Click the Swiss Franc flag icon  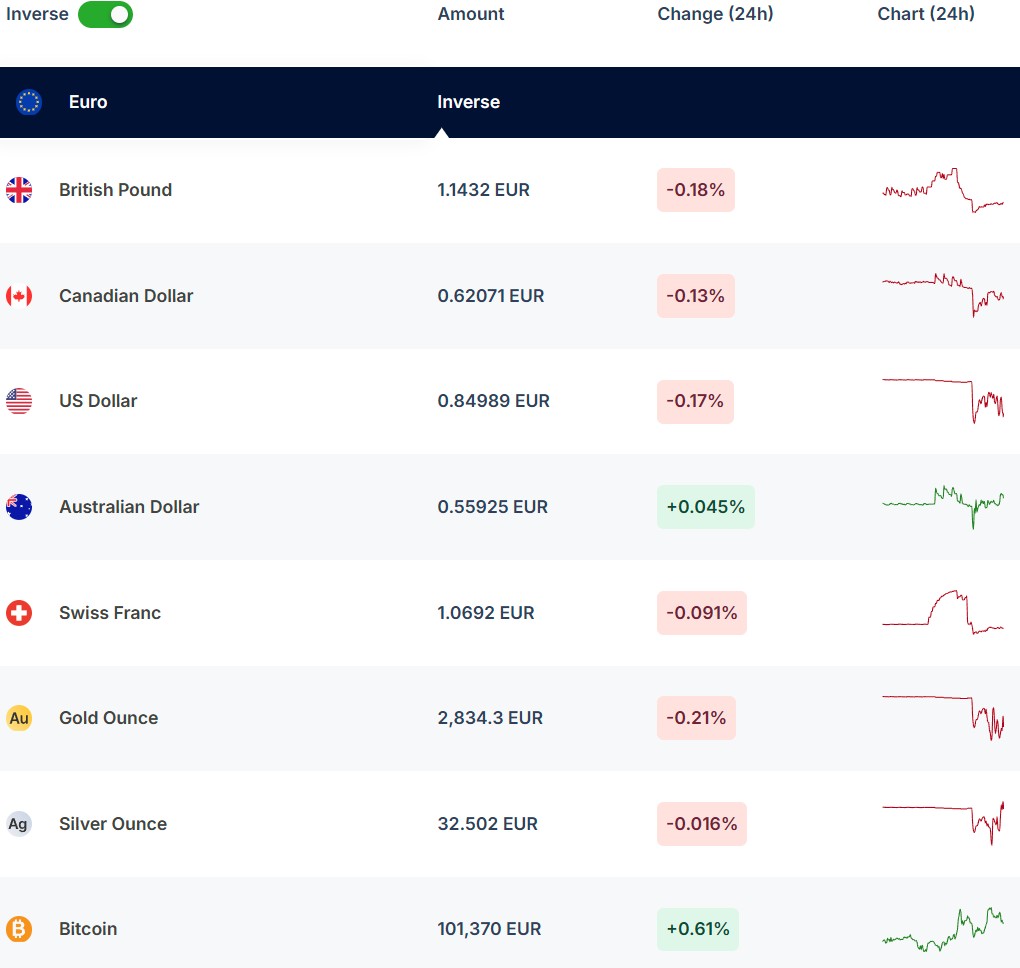point(19,613)
